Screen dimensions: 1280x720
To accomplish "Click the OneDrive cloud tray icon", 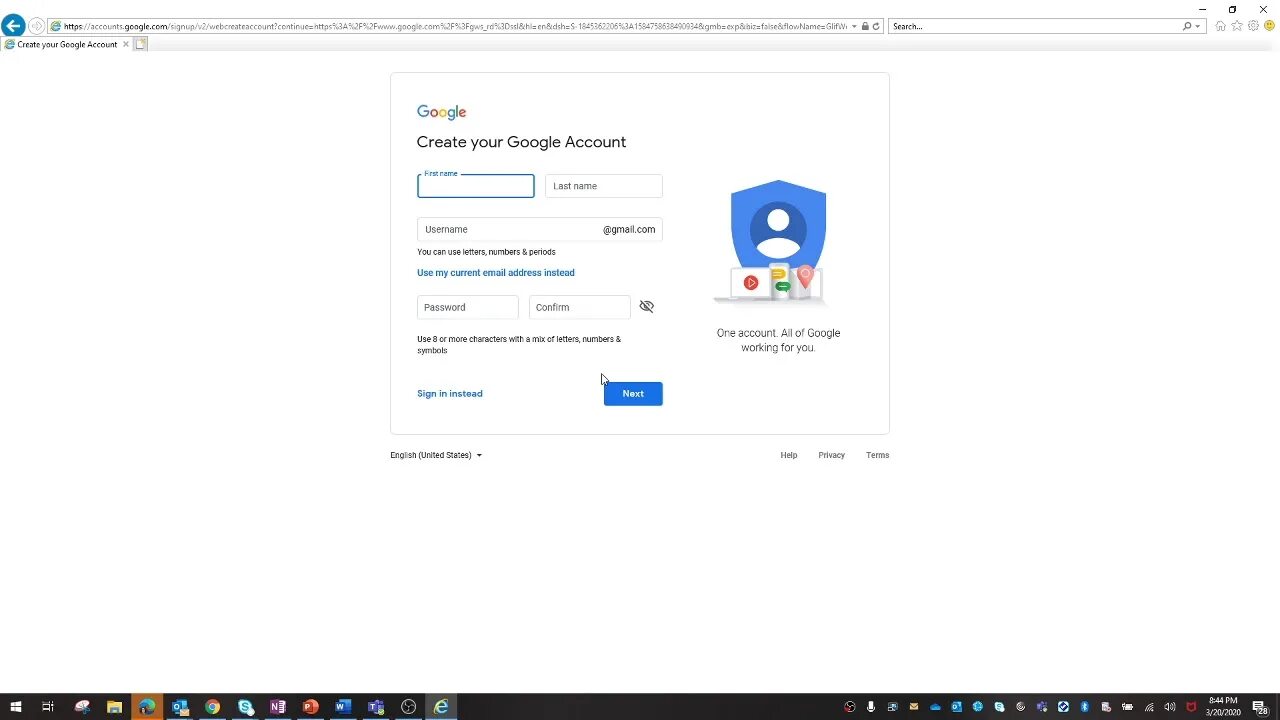I will pyautogui.click(x=935, y=707).
